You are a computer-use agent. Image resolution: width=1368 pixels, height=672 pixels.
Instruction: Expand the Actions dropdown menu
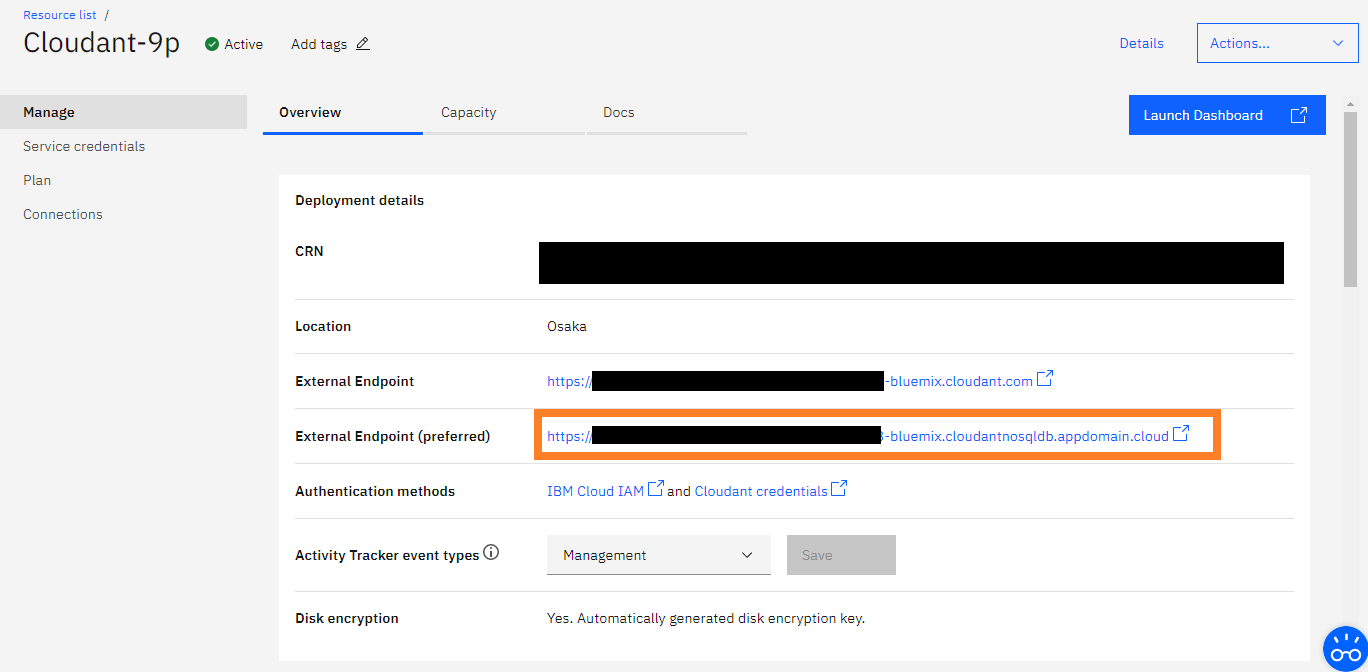(x=1277, y=43)
